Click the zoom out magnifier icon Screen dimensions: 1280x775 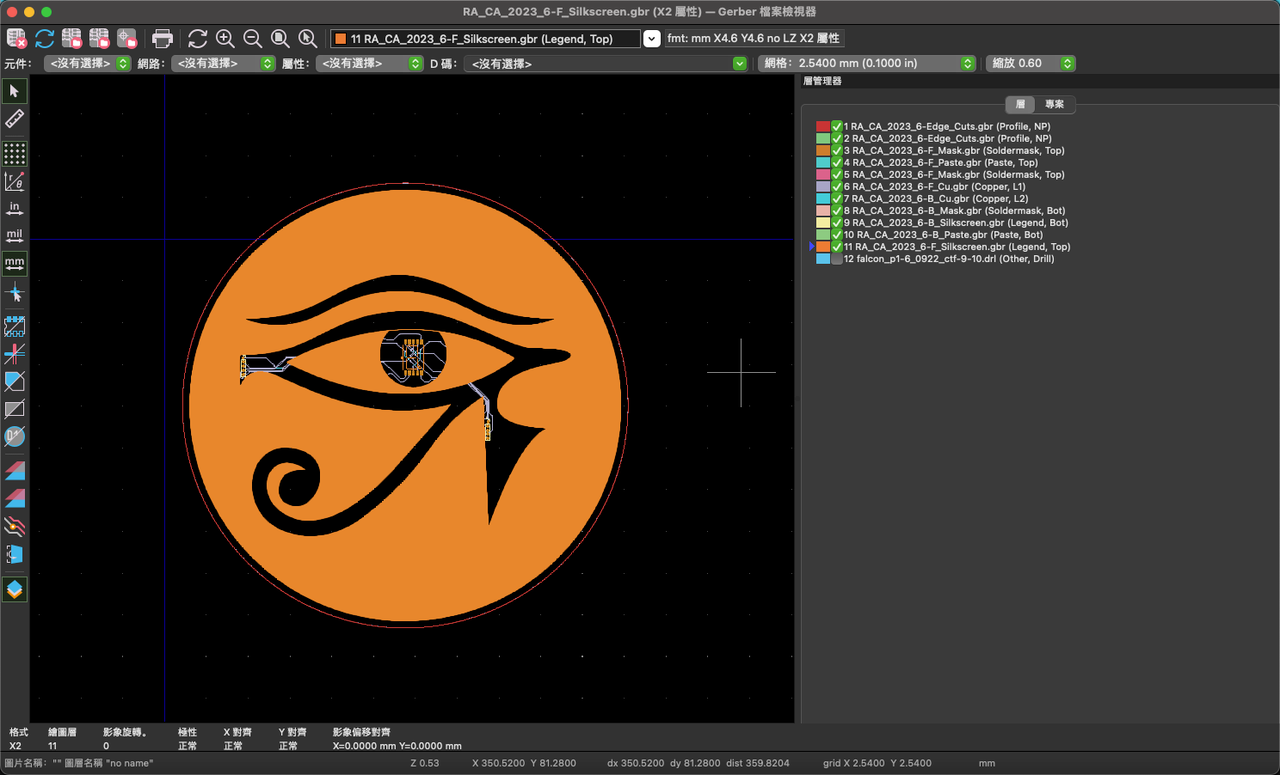pyautogui.click(x=253, y=39)
